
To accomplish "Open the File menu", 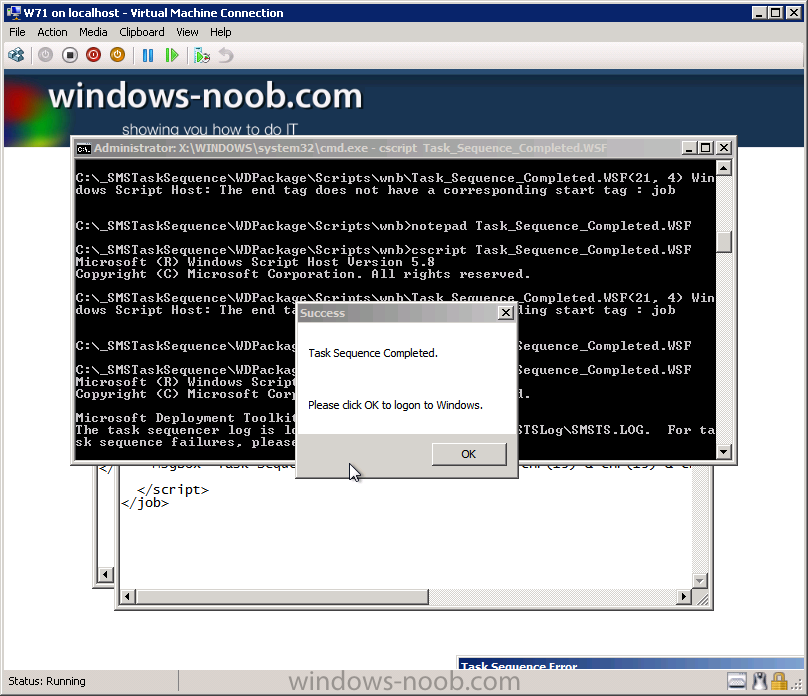I will (17, 32).
